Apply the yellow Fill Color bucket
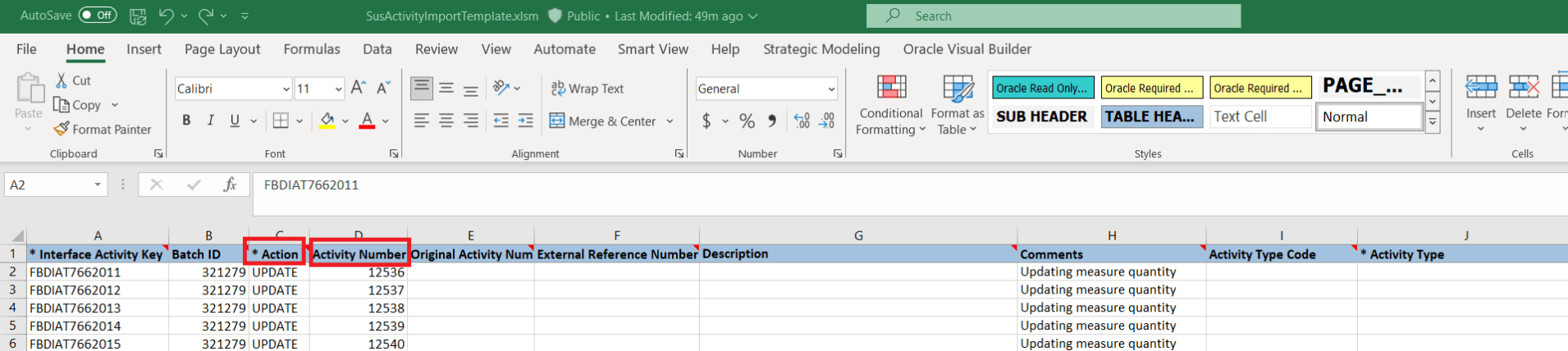Image resolution: width=1568 pixels, height=351 pixels. click(327, 121)
